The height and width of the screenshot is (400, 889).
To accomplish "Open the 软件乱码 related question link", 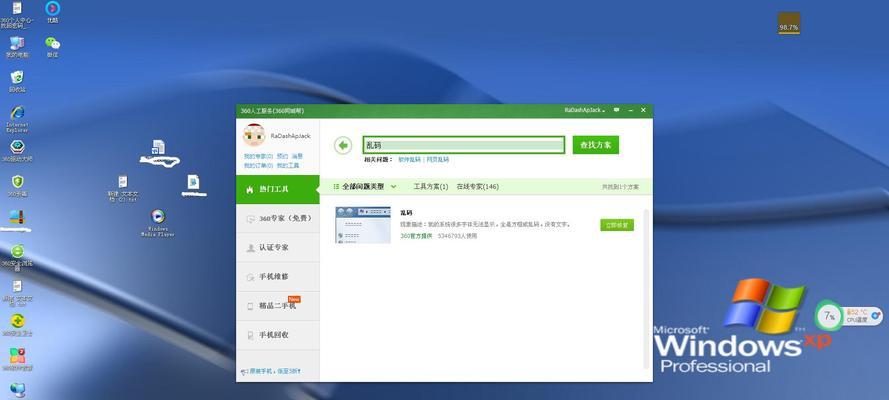I will coord(409,160).
